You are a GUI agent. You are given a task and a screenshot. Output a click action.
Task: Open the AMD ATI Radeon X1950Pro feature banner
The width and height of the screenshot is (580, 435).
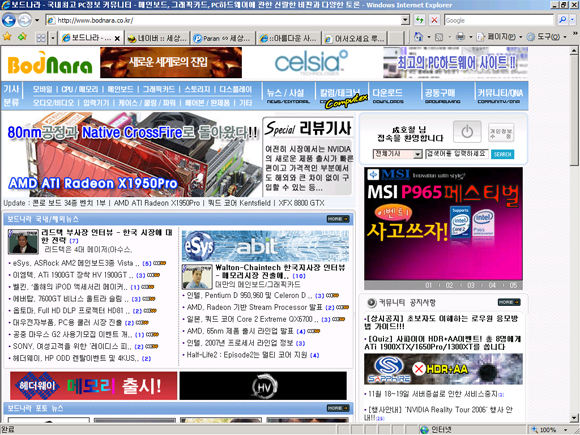[132, 155]
